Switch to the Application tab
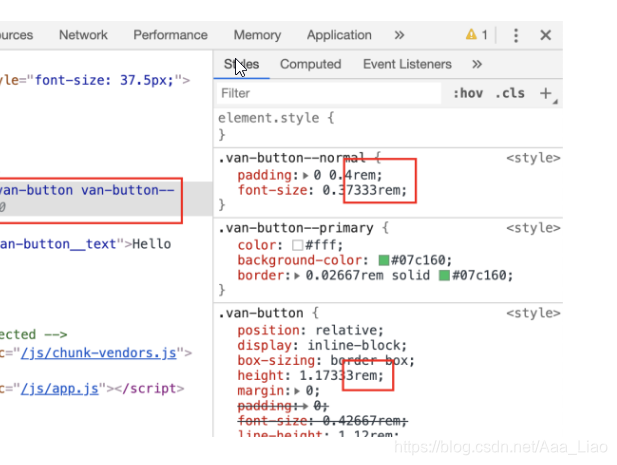The width and height of the screenshot is (617, 465). click(x=339, y=35)
